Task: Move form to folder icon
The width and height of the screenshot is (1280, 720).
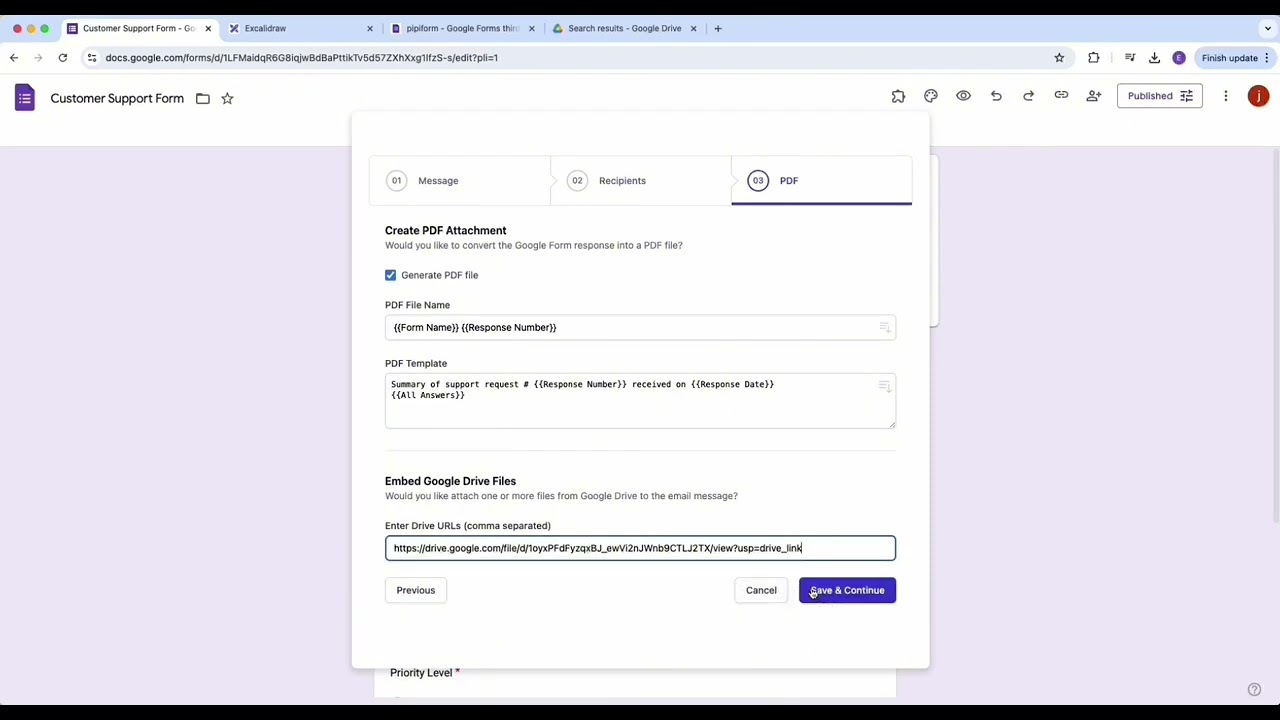Action: pyautogui.click(x=203, y=98)
